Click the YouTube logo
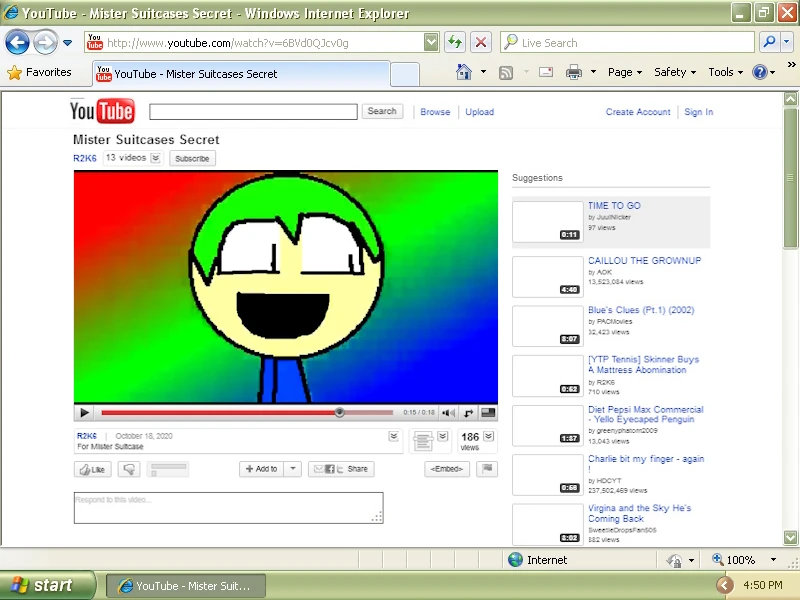Screen dimensions: 800x600 100,110
